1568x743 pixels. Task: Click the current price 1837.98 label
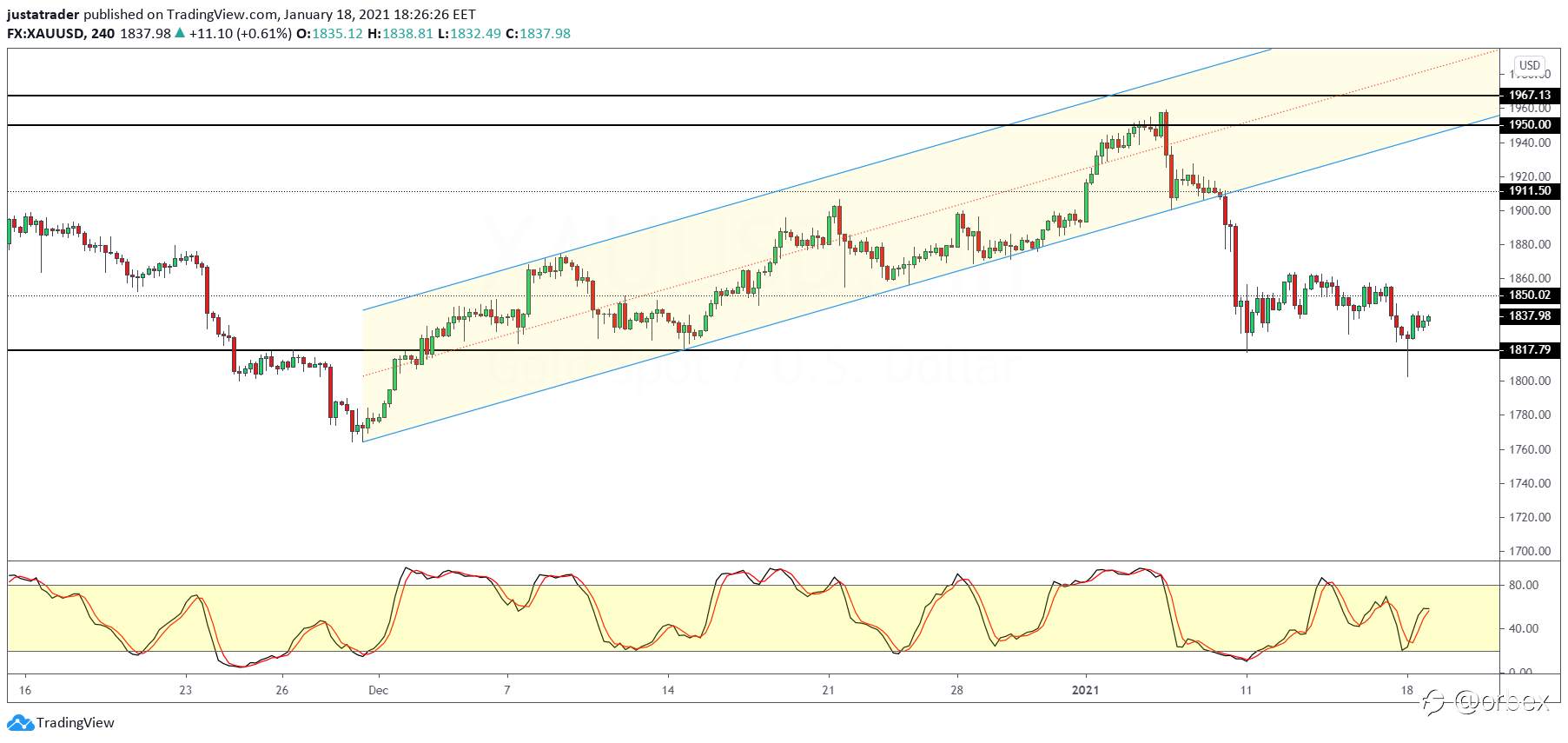click(1530, 316)
